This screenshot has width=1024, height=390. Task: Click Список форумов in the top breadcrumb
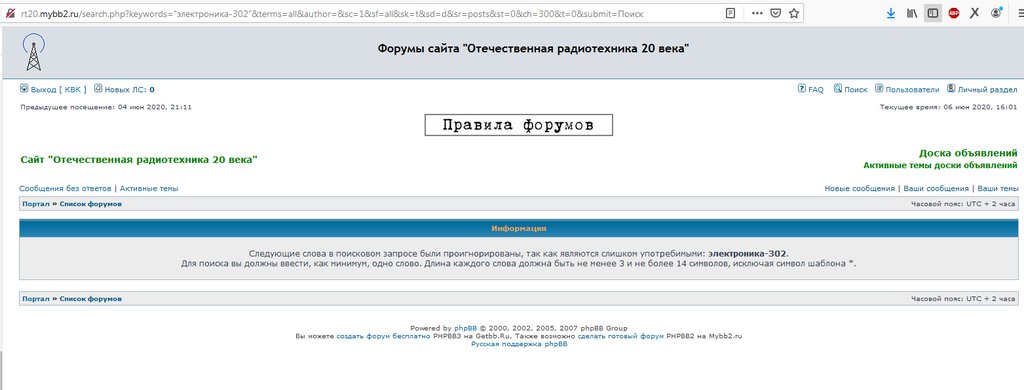(x=90, y=204)
